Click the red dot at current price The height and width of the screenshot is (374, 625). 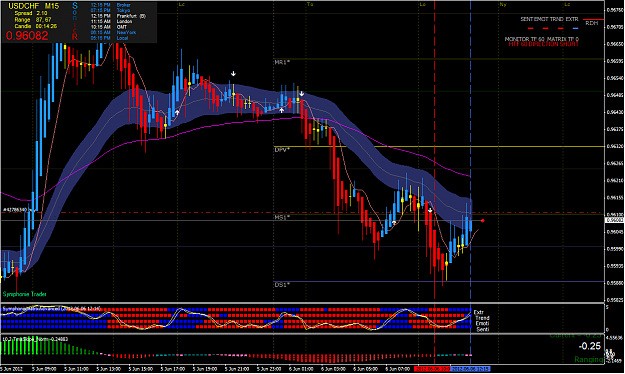coord(482,220)
